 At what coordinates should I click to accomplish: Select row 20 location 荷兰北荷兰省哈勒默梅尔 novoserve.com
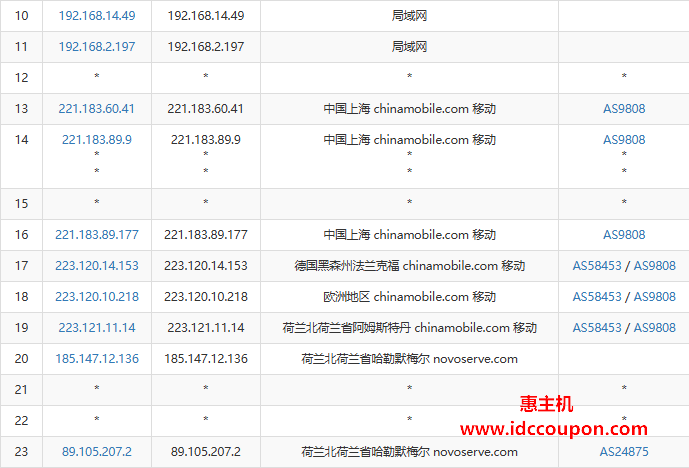tap(410, 359)
